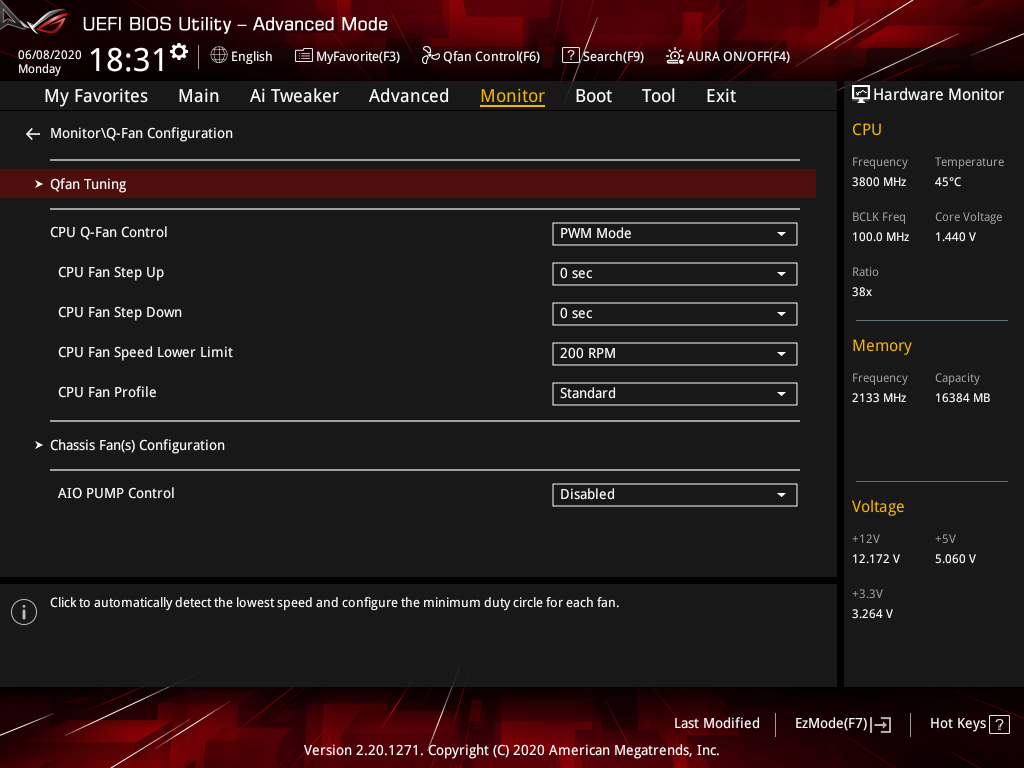Click the Search(F9) label
The height and width of the screenshot is (768, 1024).
(613, 56)
